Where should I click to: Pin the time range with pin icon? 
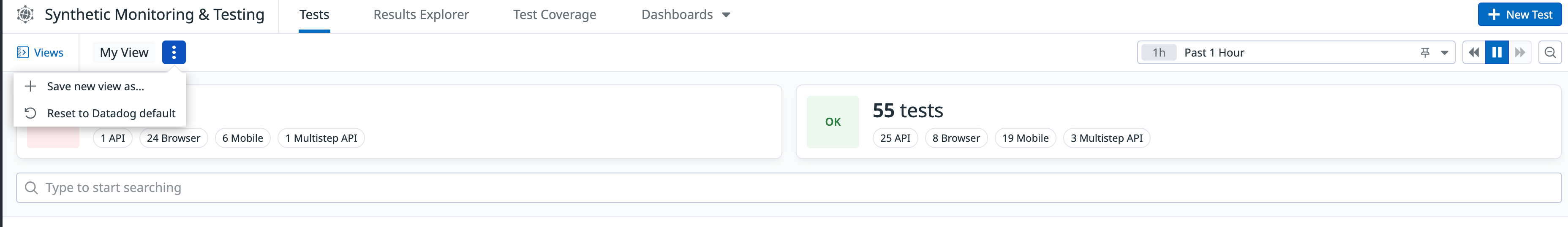tap(1425, 52)
